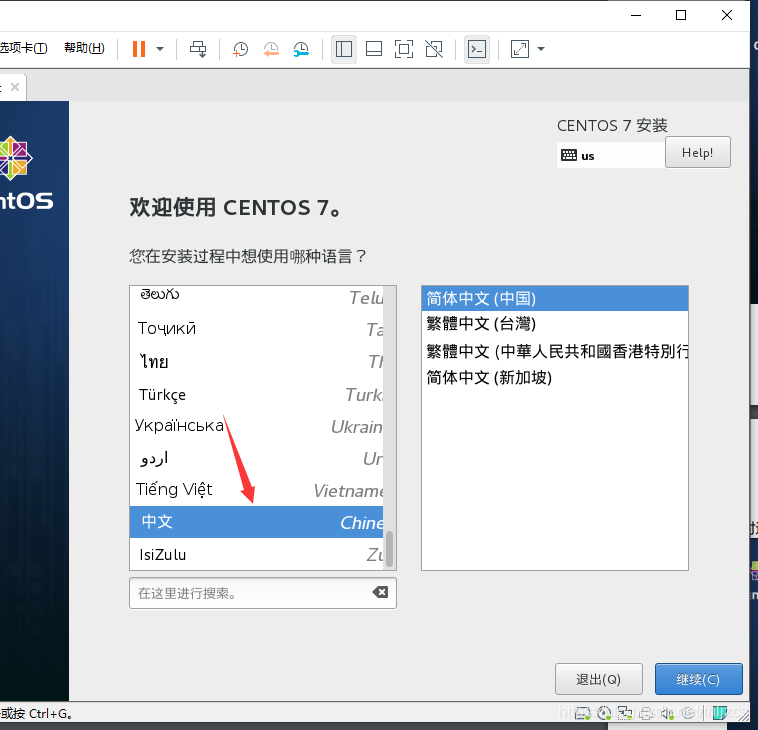
Task: Open the 选项卡(T) menu
Action: [24, 48]
